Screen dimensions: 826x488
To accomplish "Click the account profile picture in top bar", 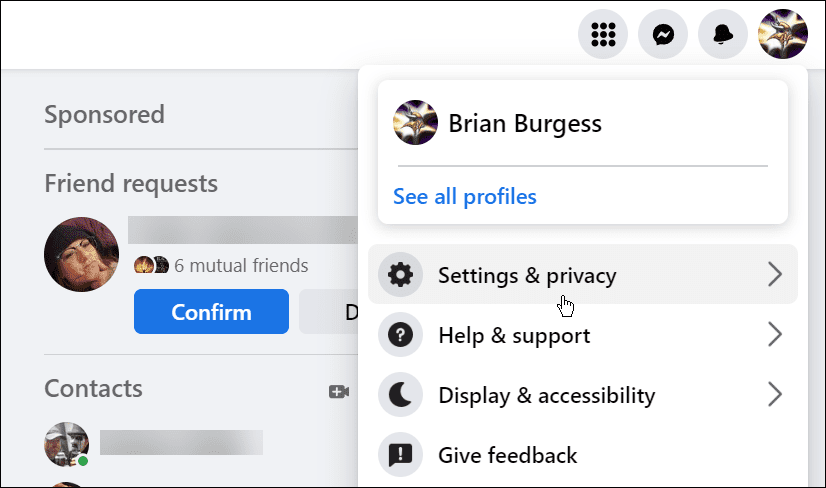I will (783, 34).
